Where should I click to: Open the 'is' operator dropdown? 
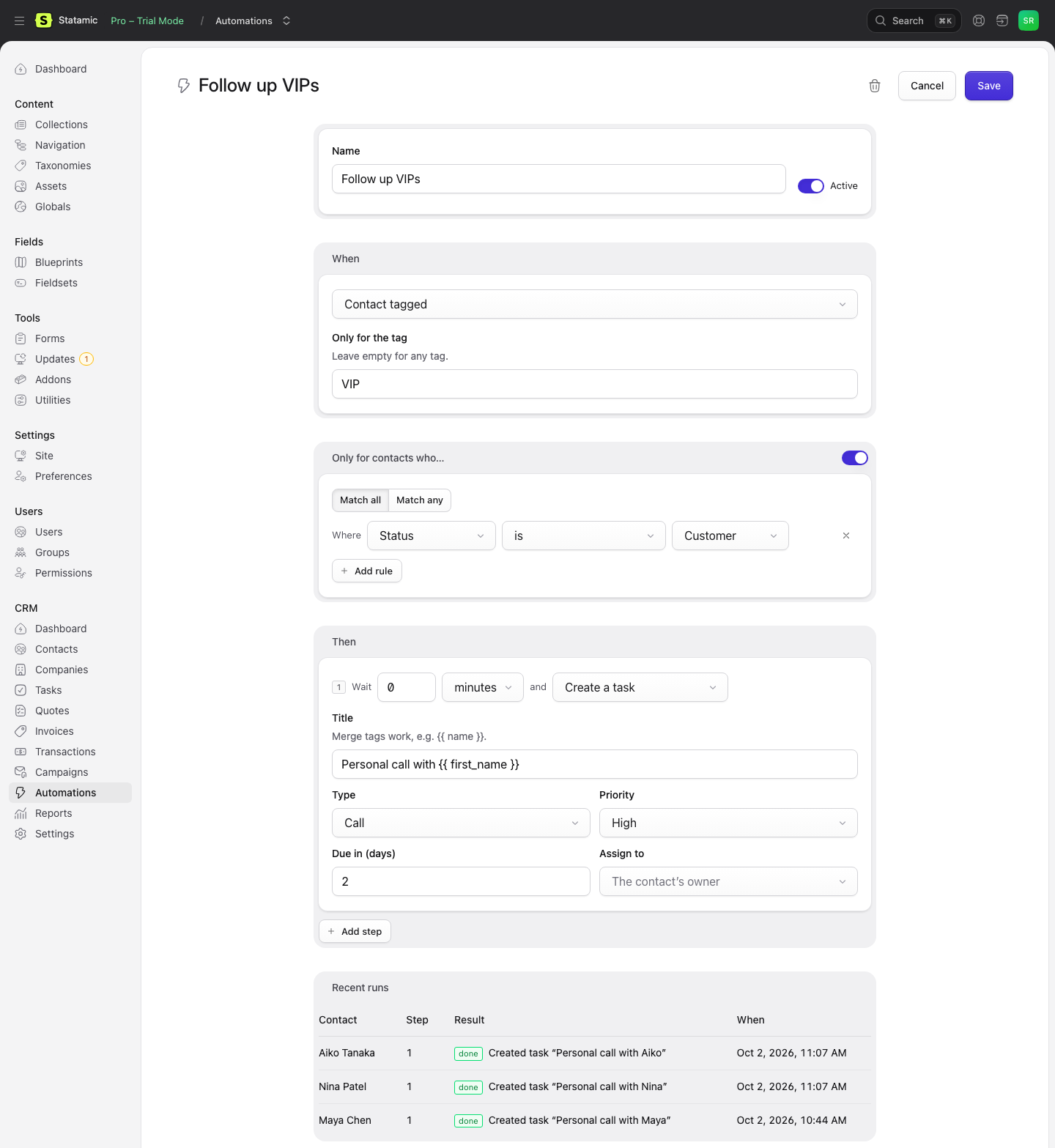pyautogui.click(x=584, y=536)
